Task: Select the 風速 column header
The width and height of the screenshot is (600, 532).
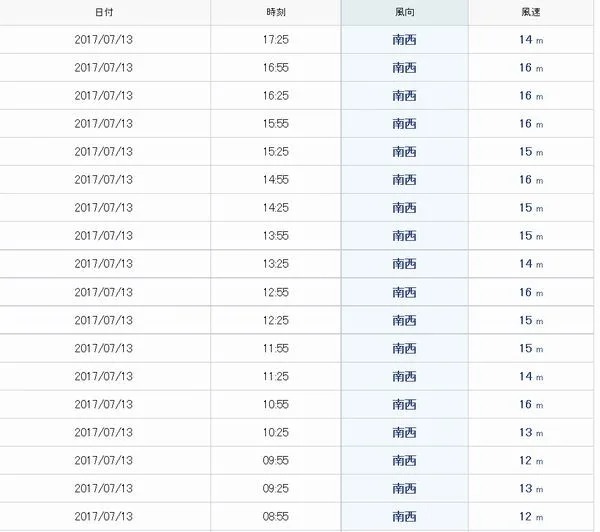Action: coord(531,12)
